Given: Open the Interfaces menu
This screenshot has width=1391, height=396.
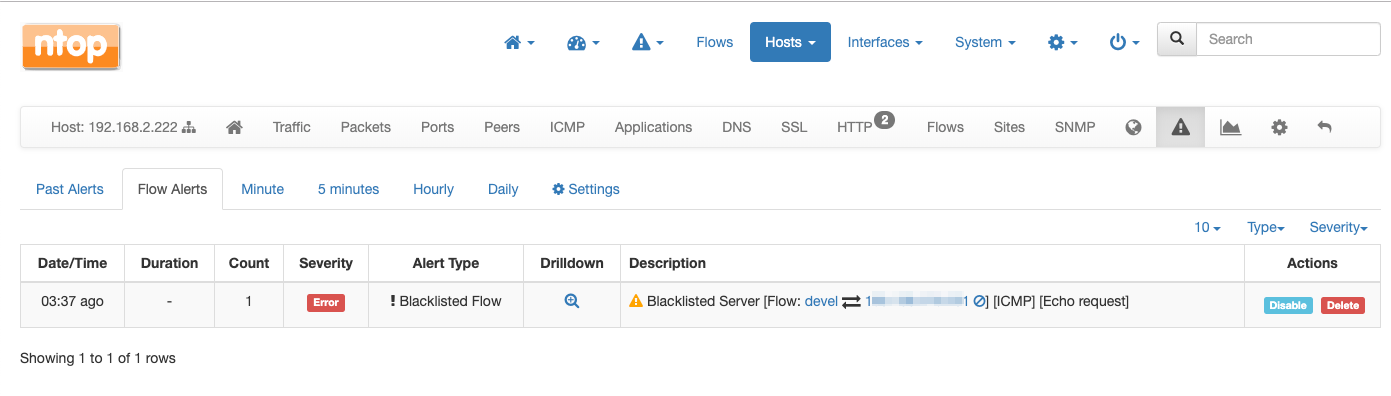Looking at the screenshot, I should pos(885,42).
